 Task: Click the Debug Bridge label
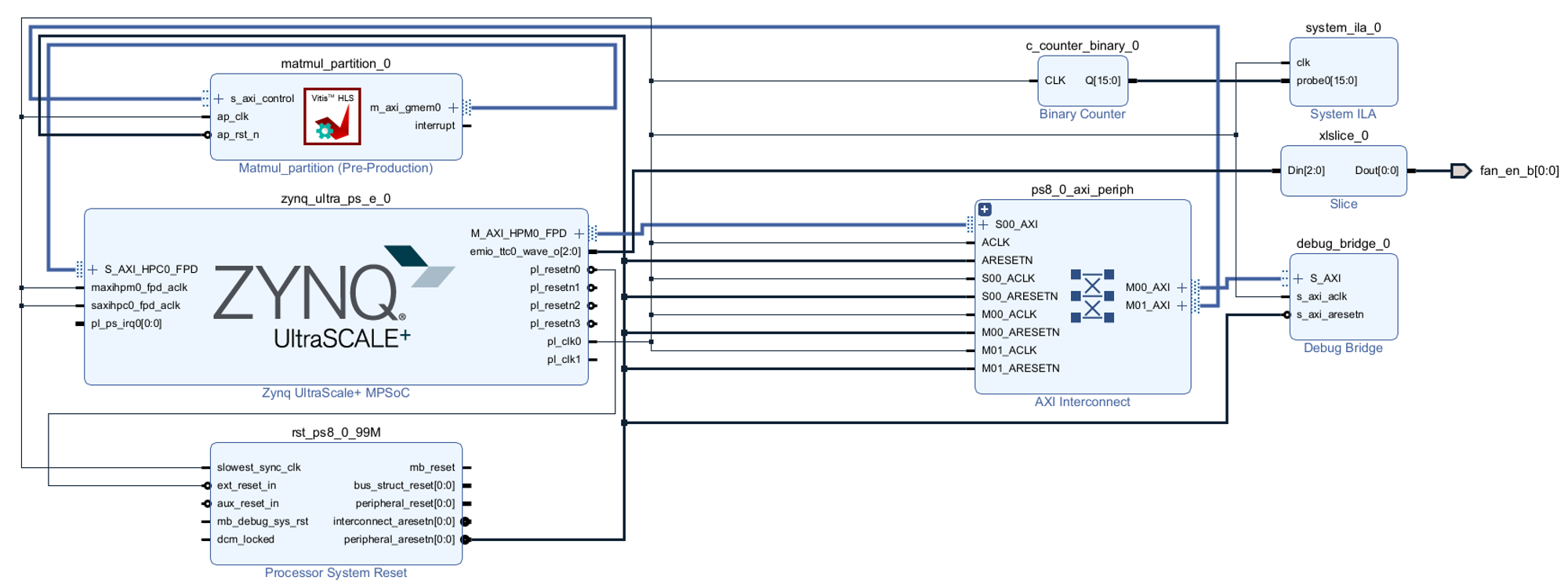[1343, 348]
